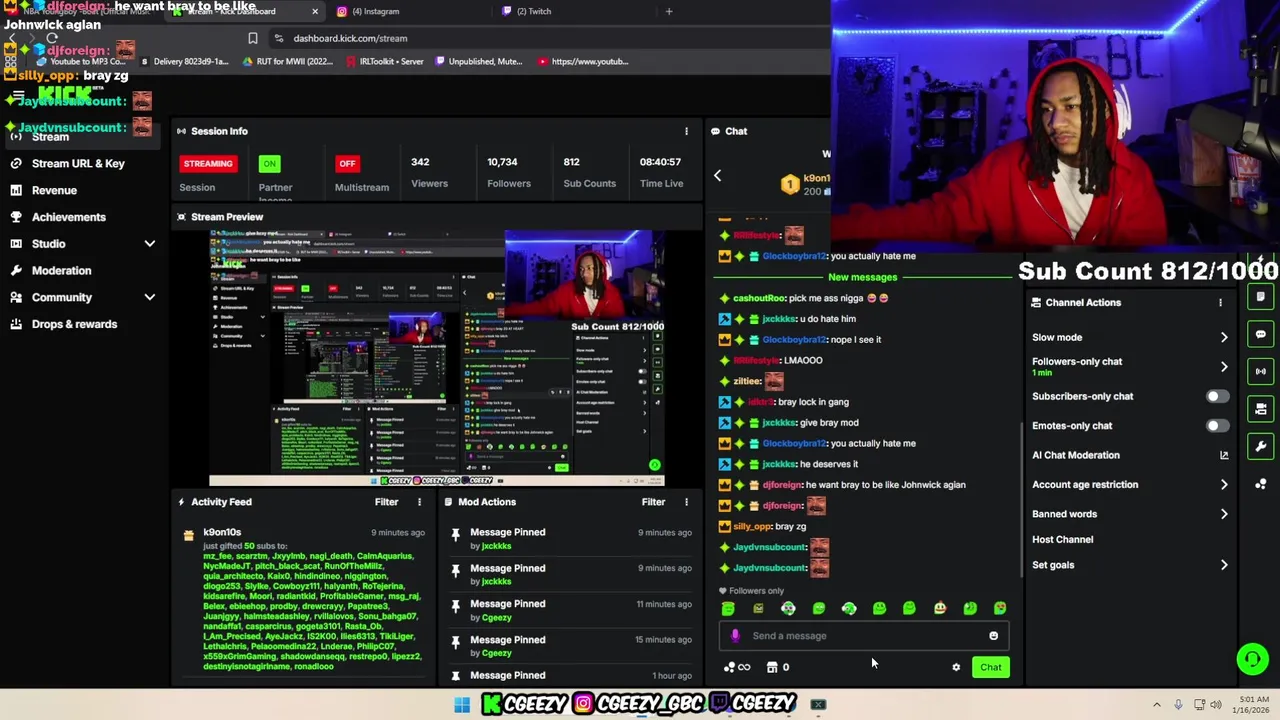1280x720 pixels.
Task: Expand Banned words settings
Action: coord(1224,514)
